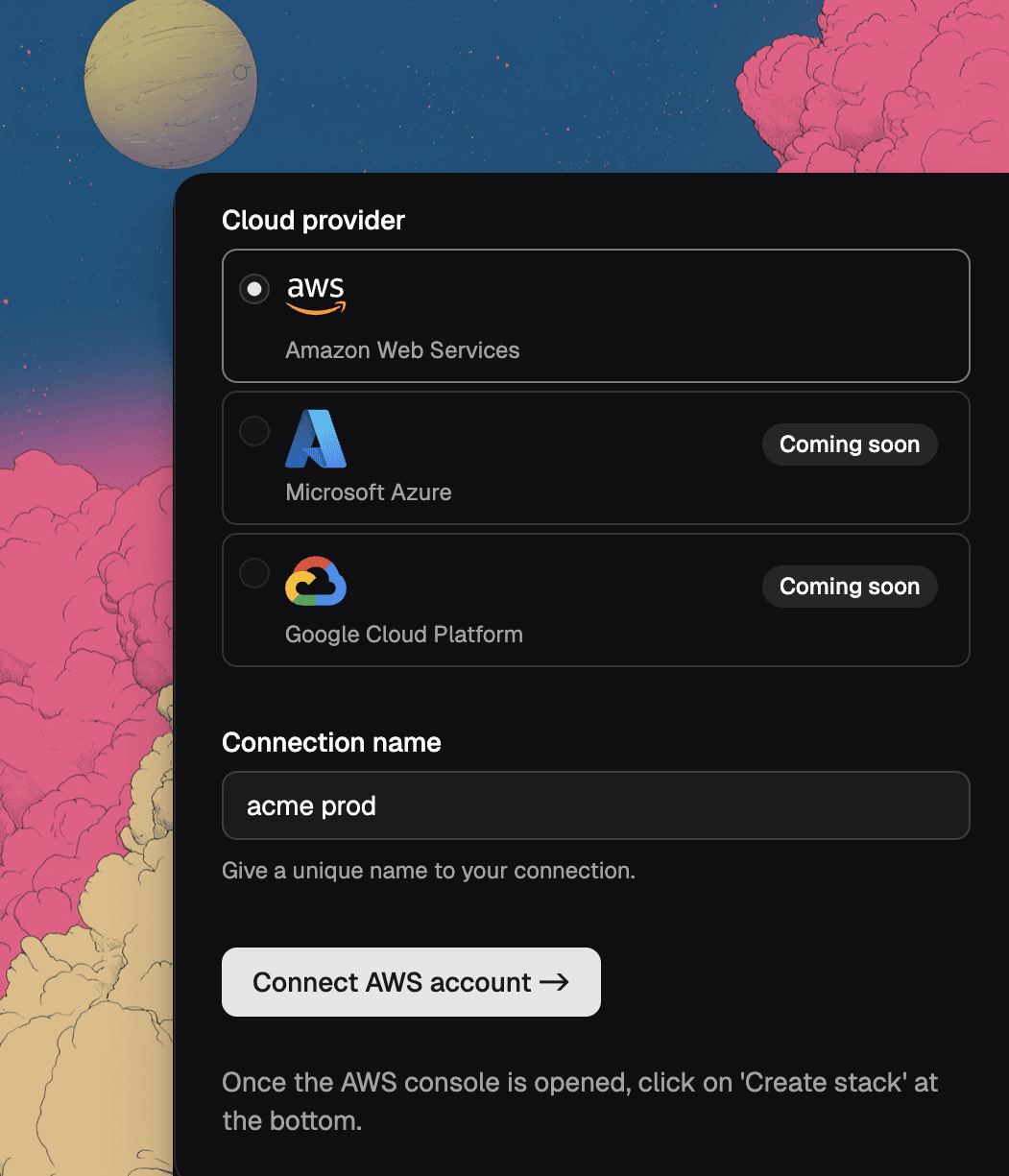The height and width of the screenshot is (1176, 1009).
Task: Click the Connect AWS account button
Action: tap(411, 982)
